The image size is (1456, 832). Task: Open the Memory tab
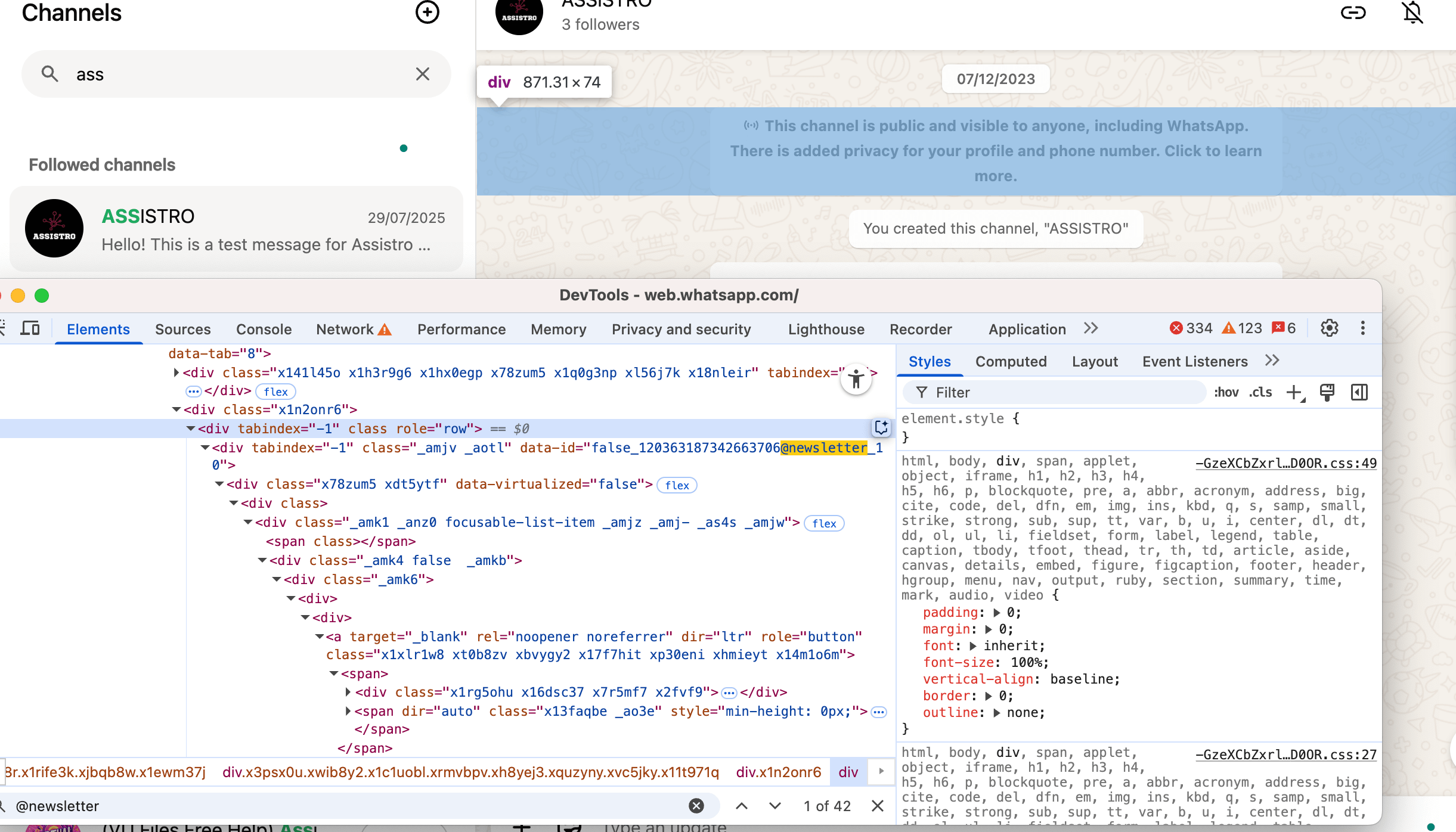tap(559, 329)
